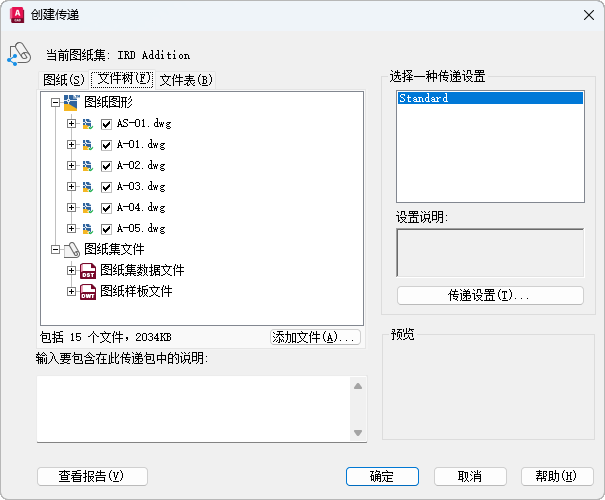The height and width of the screenshot is (500, 605).
Task: Click the 传递设置(T)... button
Action: (490, 296)
